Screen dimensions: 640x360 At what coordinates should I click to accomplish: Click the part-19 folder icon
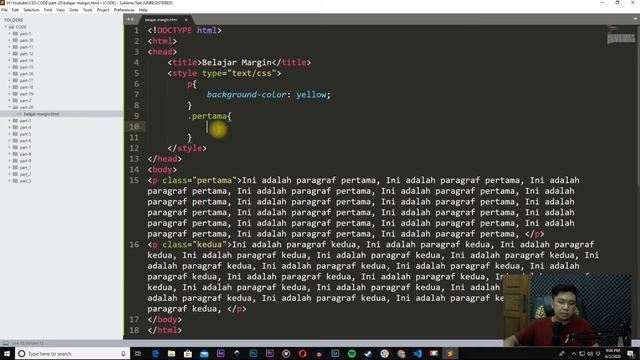(15, 94)
